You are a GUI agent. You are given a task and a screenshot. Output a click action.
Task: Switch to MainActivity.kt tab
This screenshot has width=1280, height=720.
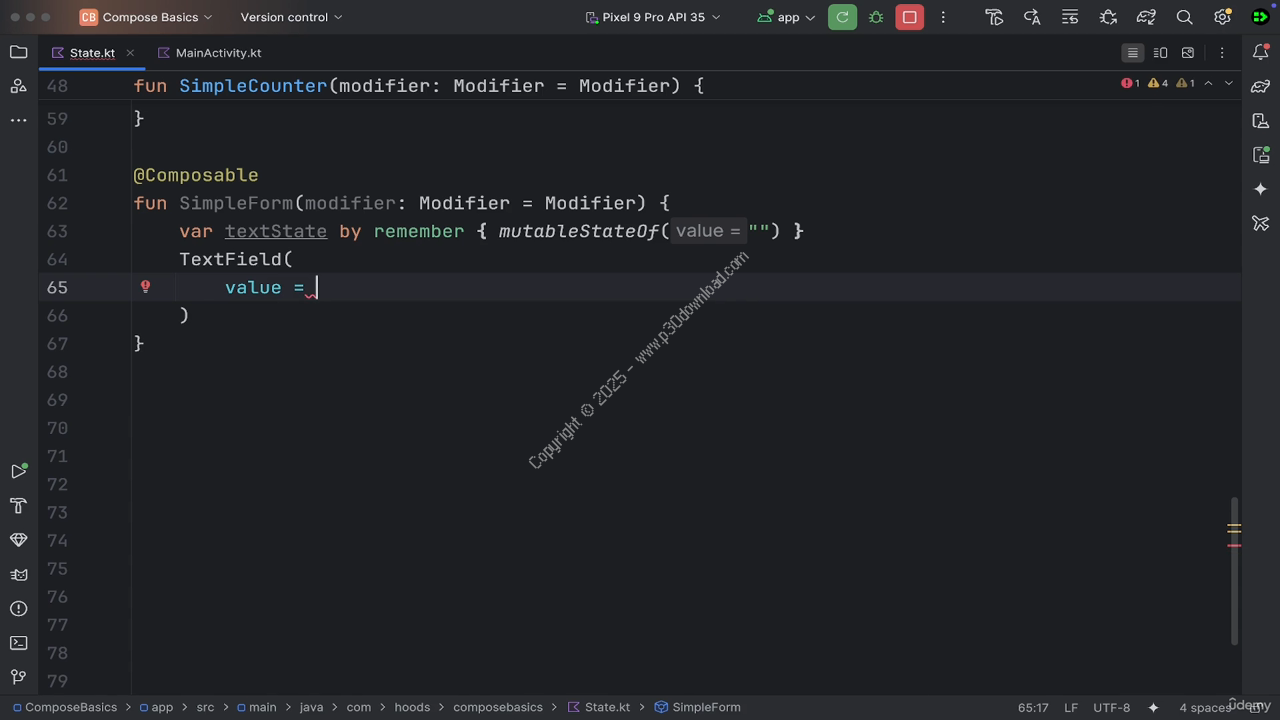point(217,53)
